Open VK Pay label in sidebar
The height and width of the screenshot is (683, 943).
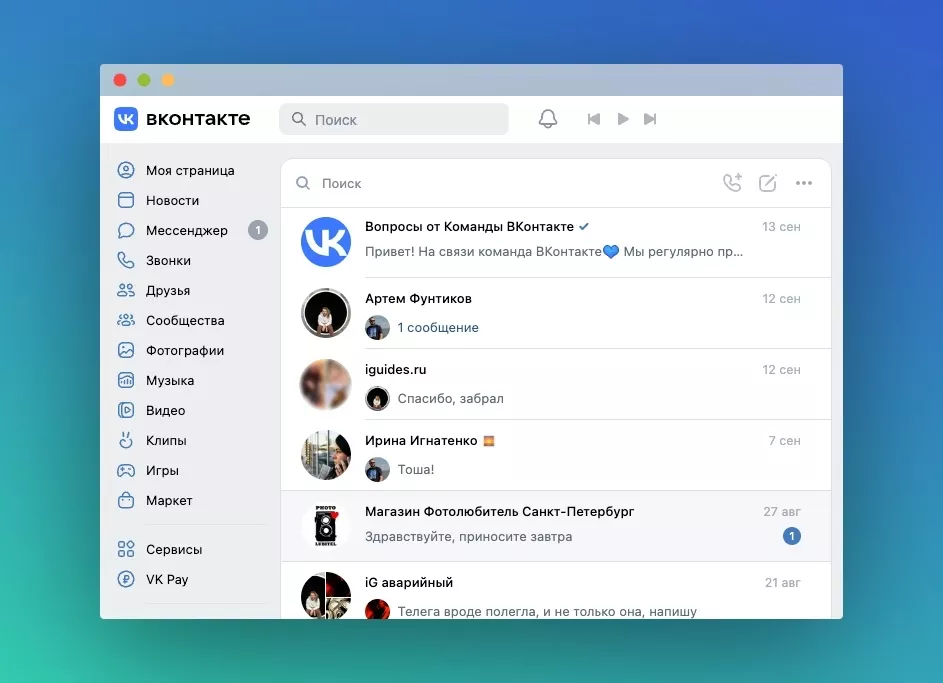coord(167,580)
